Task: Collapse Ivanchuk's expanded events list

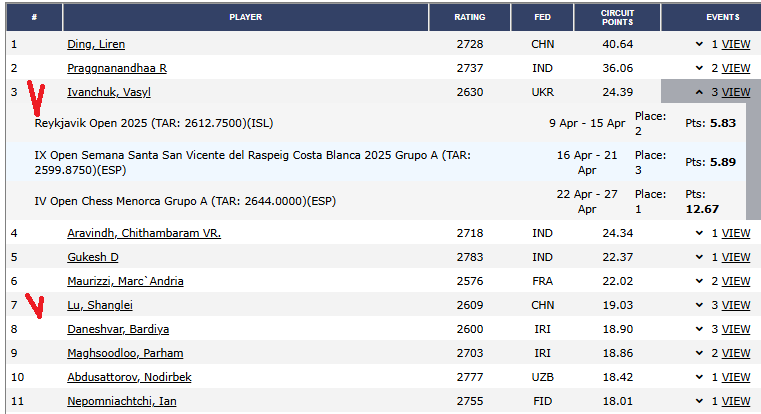Action: [699, 92]
